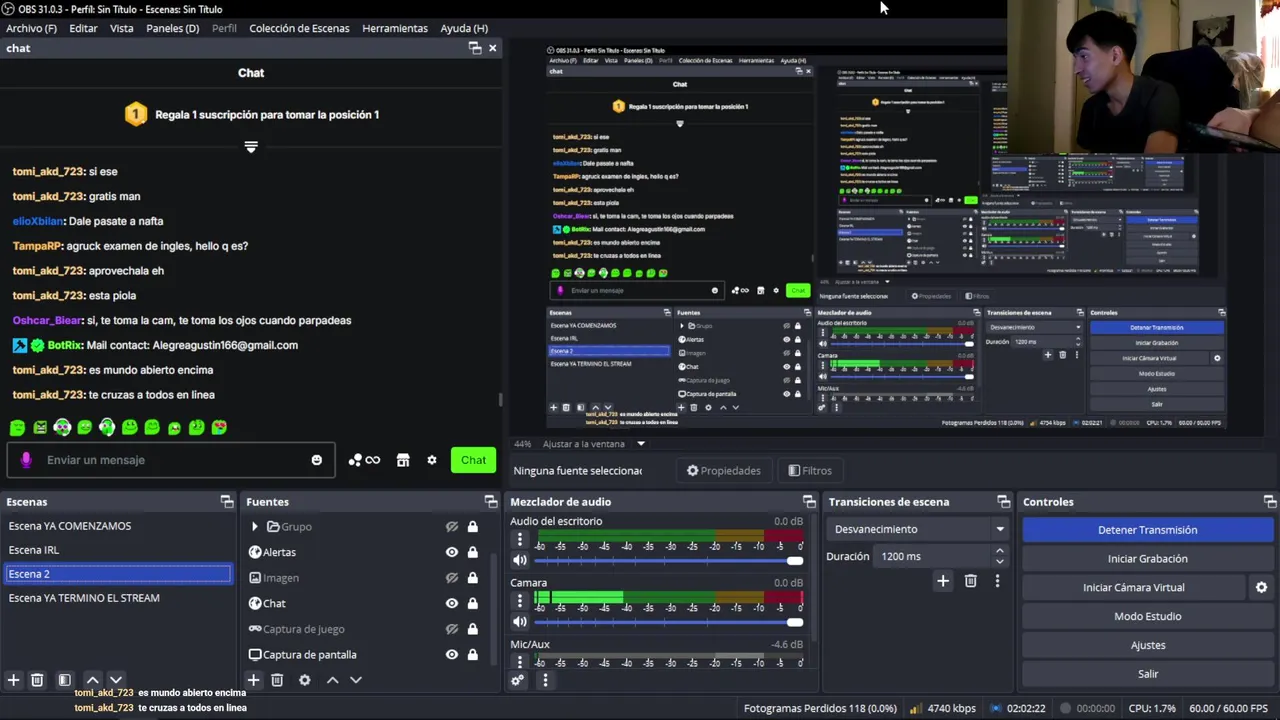Open Desvanecimiento transition dropdown
Image resolution: width=1280 pixels, height=720 pixels.
[917, 529]
